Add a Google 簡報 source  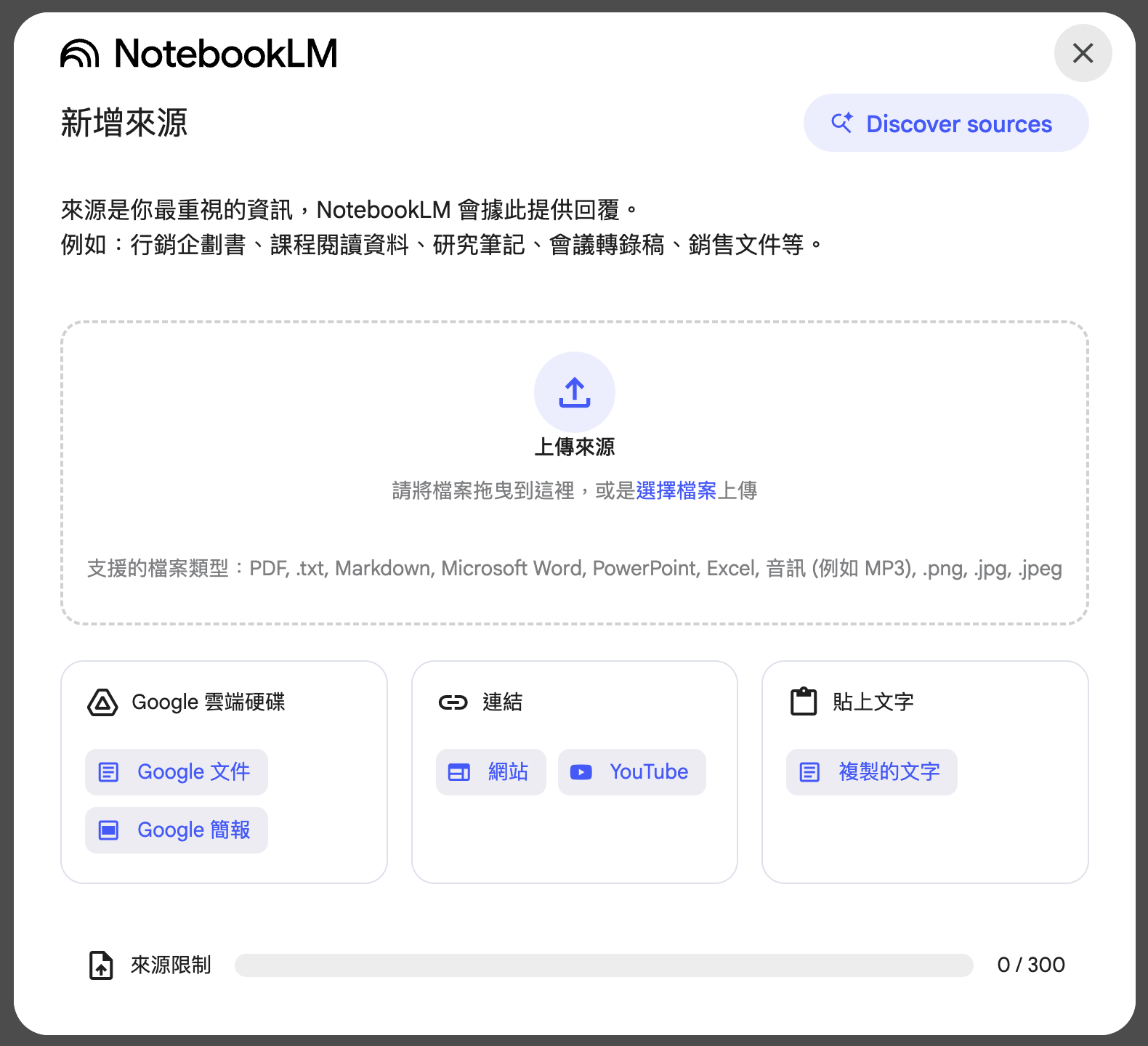pos(177,830)
